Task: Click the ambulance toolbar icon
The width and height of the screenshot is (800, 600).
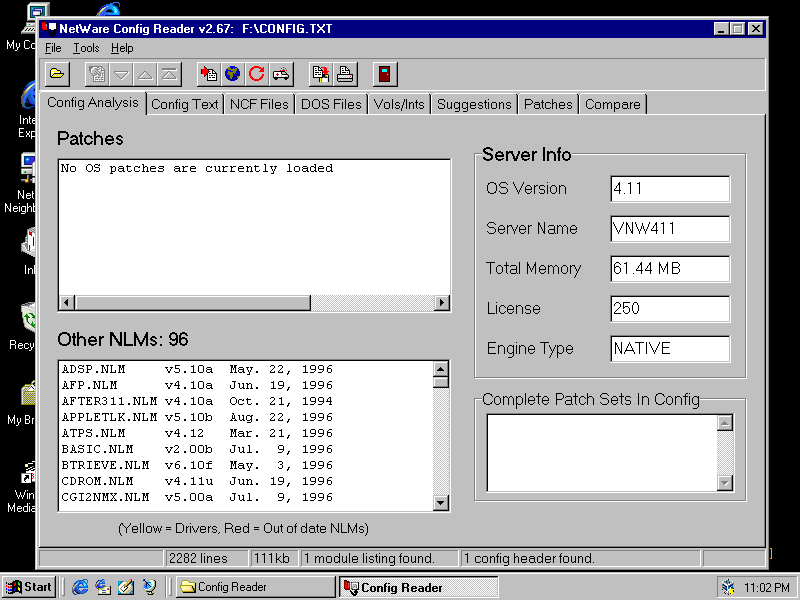Action: coord(281,74)
